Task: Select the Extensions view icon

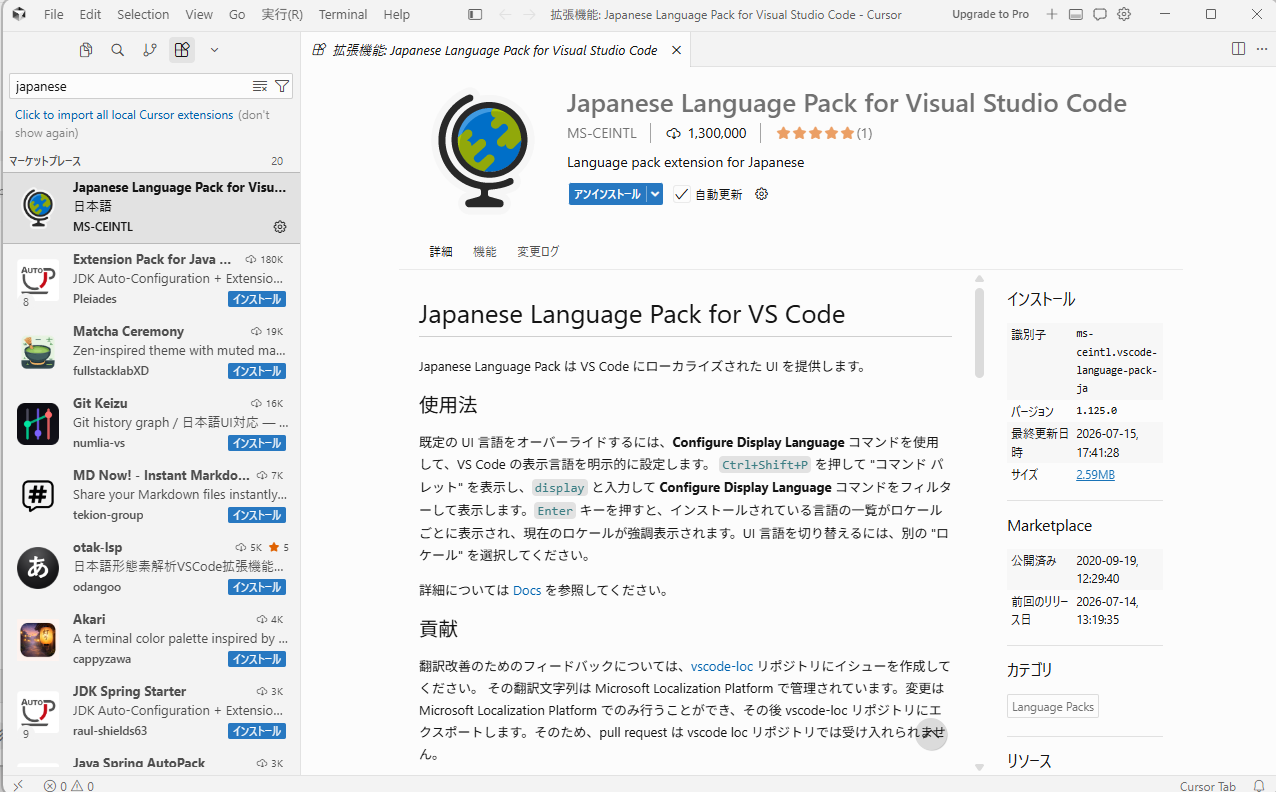Action: click(x=182, y=50)
